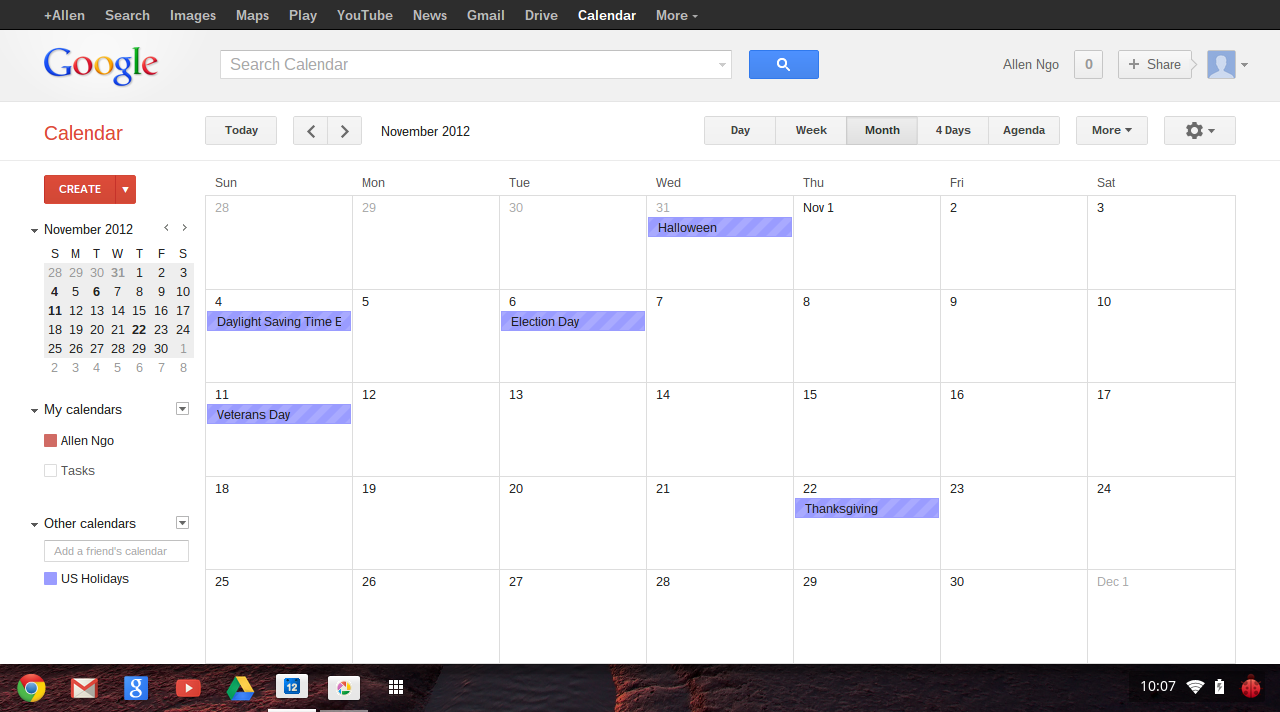Open Chrome browser from the shelf
This screenshot has height=712, width=1280.
pyautogui.click(x=31, y=688)
